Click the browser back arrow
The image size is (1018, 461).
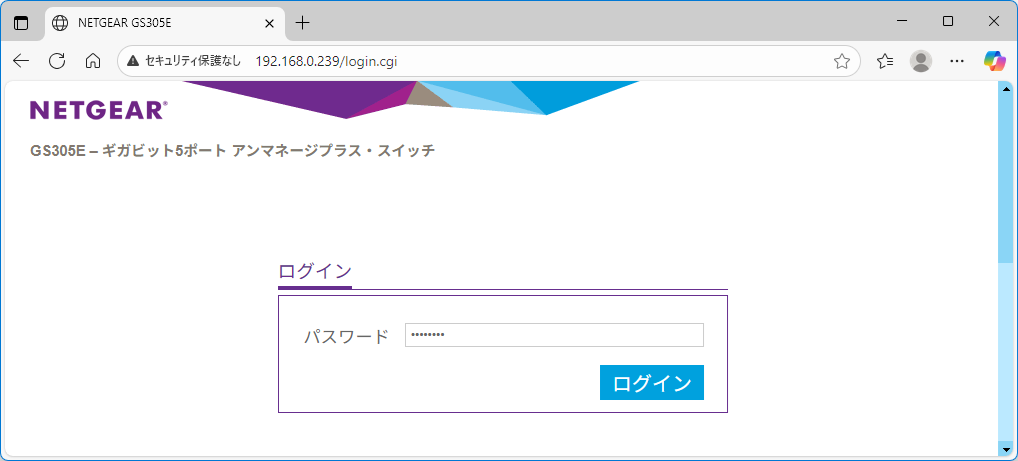tap(21, 61)
